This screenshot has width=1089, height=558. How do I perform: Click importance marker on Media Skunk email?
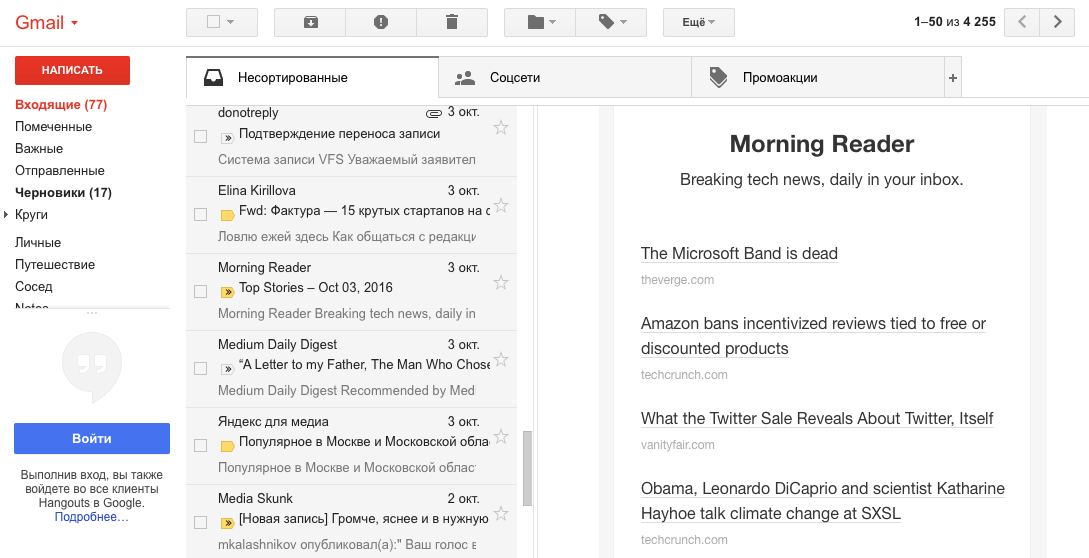227,523
